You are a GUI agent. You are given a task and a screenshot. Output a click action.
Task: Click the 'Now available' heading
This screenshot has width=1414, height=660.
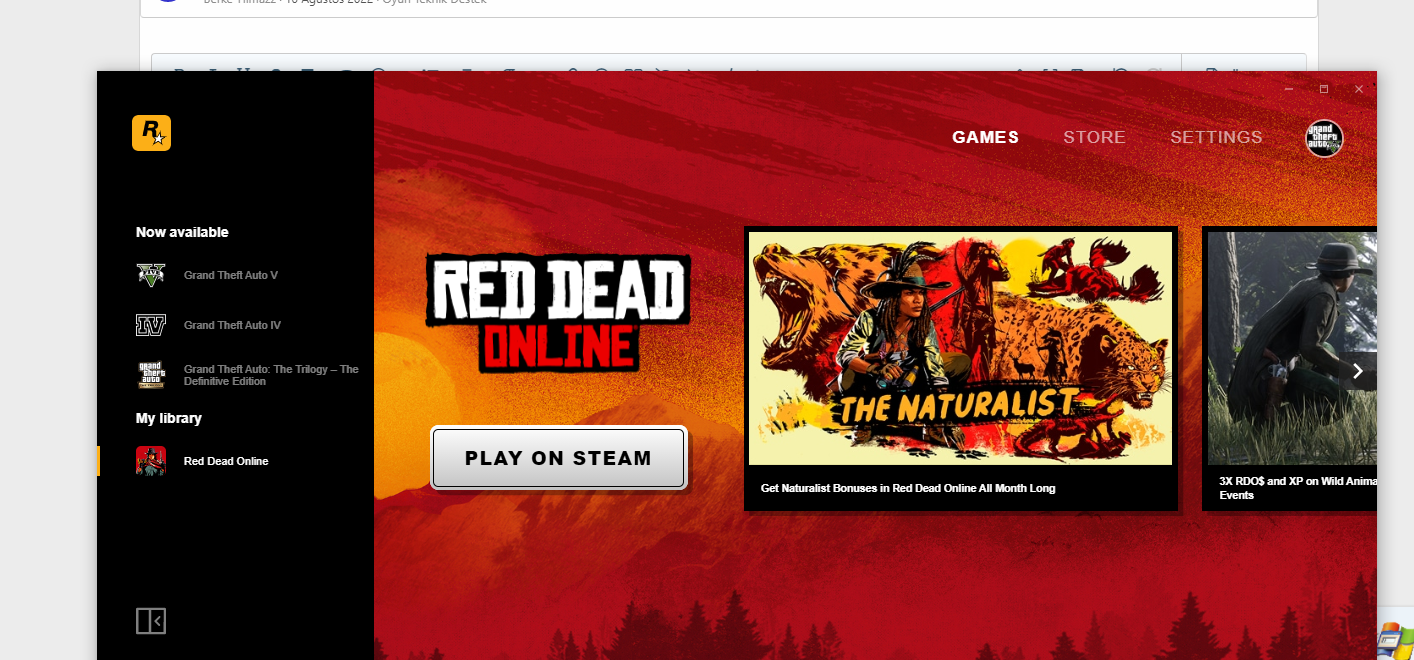click(x=182, y=232)
